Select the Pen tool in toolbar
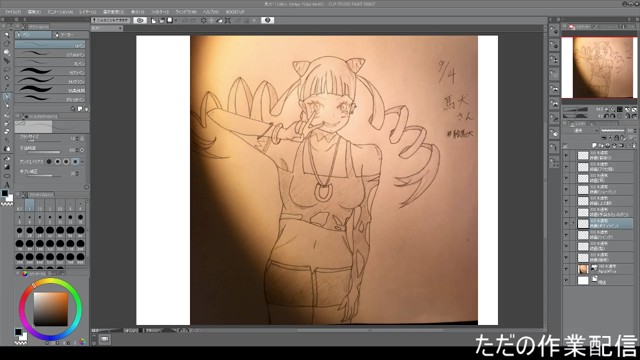The image size is (640, 360). point(7,97)
